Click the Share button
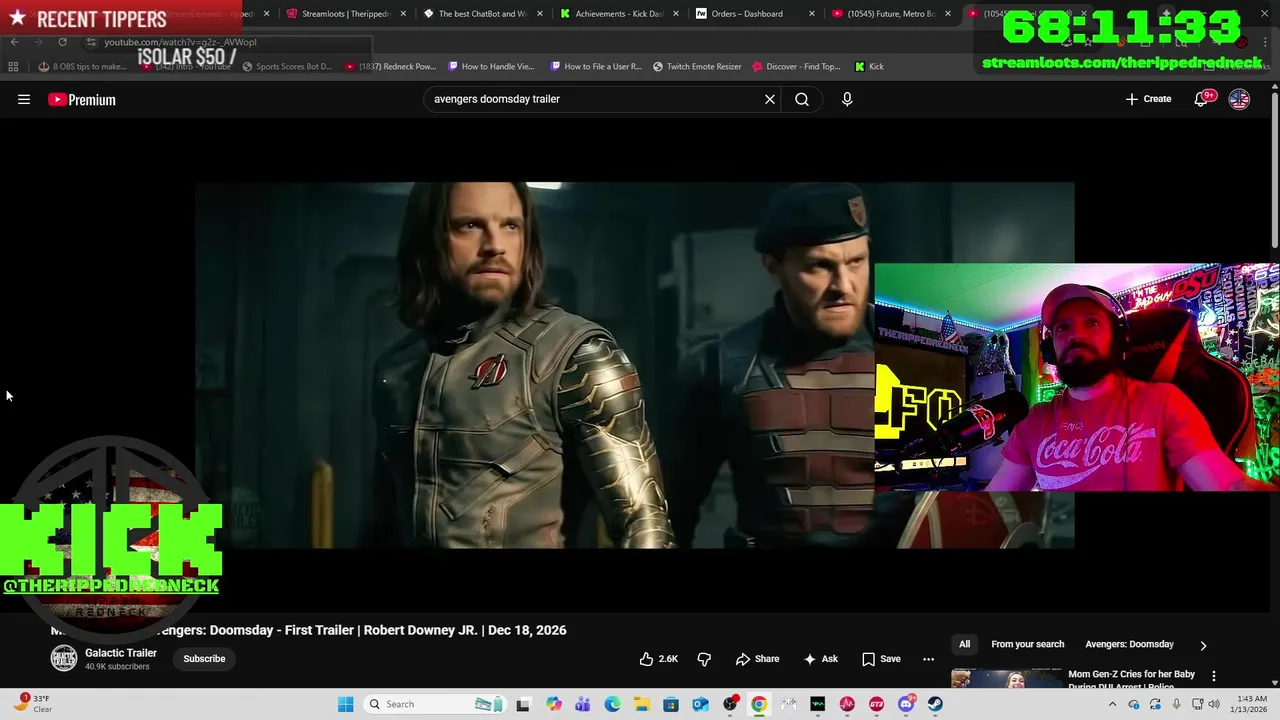1280x720 pixels. tap(757, 659)
